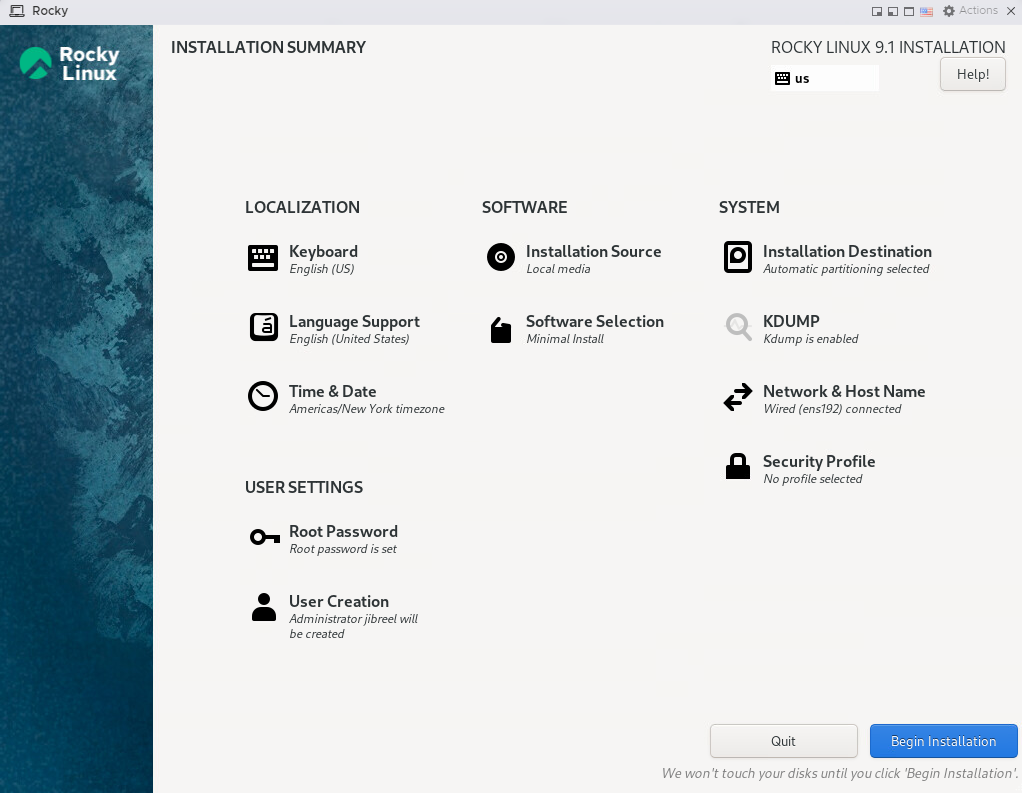Image resolution: width=1022 pixels, height=793 pixels.
Task: Open the Keyboard spoke label
Action: pos(323,252)
